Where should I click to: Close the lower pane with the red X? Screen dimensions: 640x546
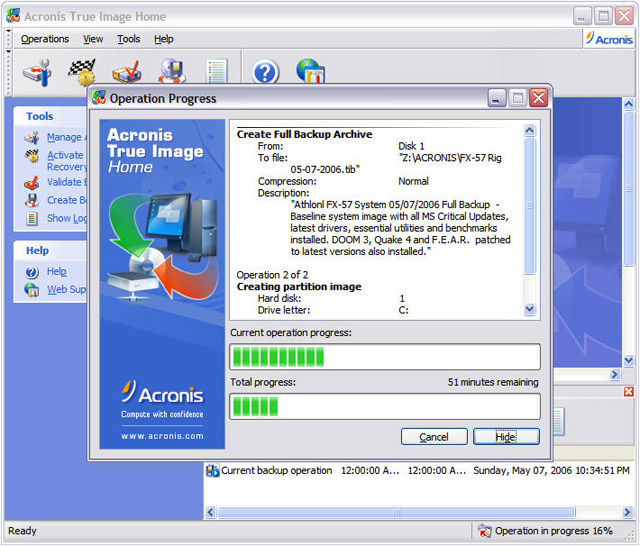[629, 392]
